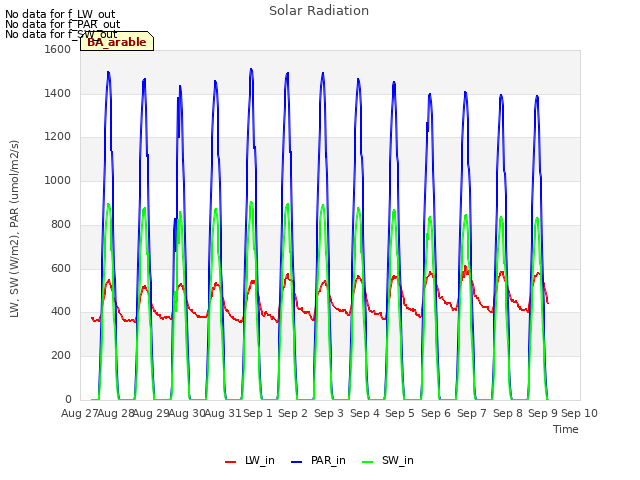Toggle the SW_in legend label

pyautogui.click(x=398, y=460)
